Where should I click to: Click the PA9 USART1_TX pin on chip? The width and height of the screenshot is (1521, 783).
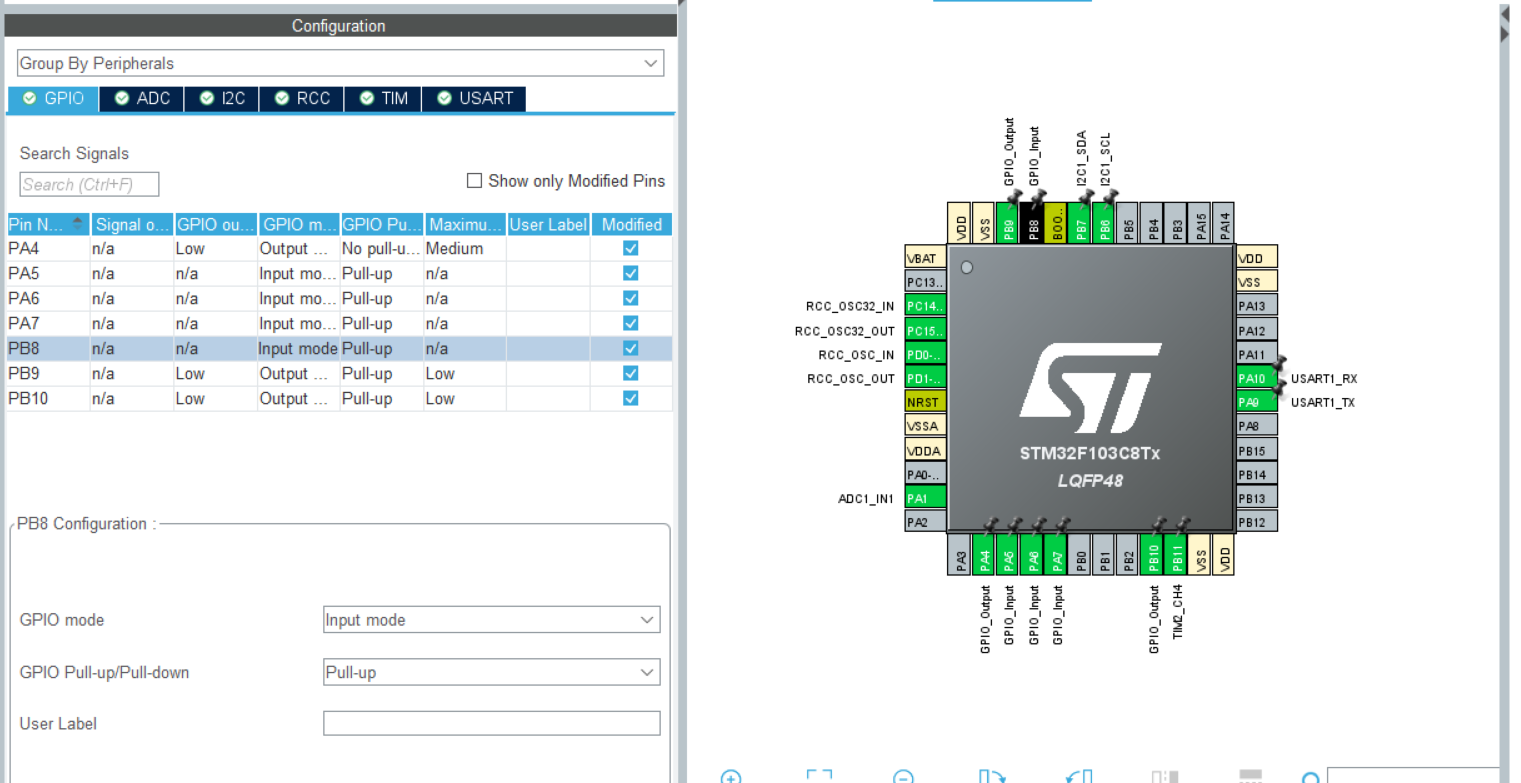coord(1256,402)
